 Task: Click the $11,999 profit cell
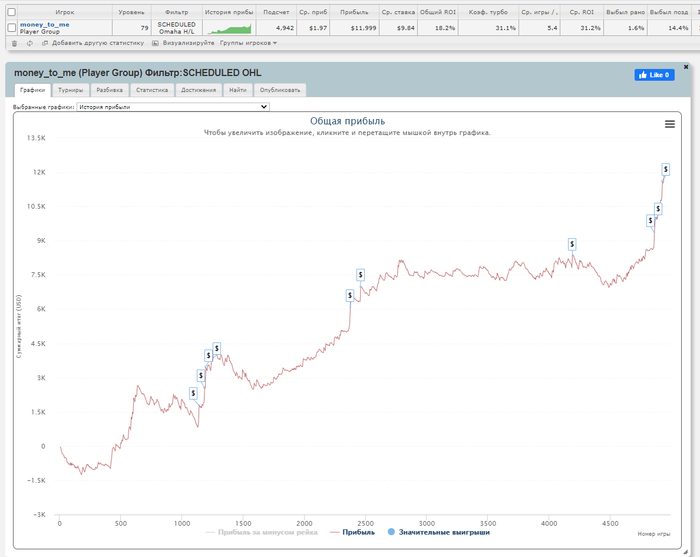354,28
